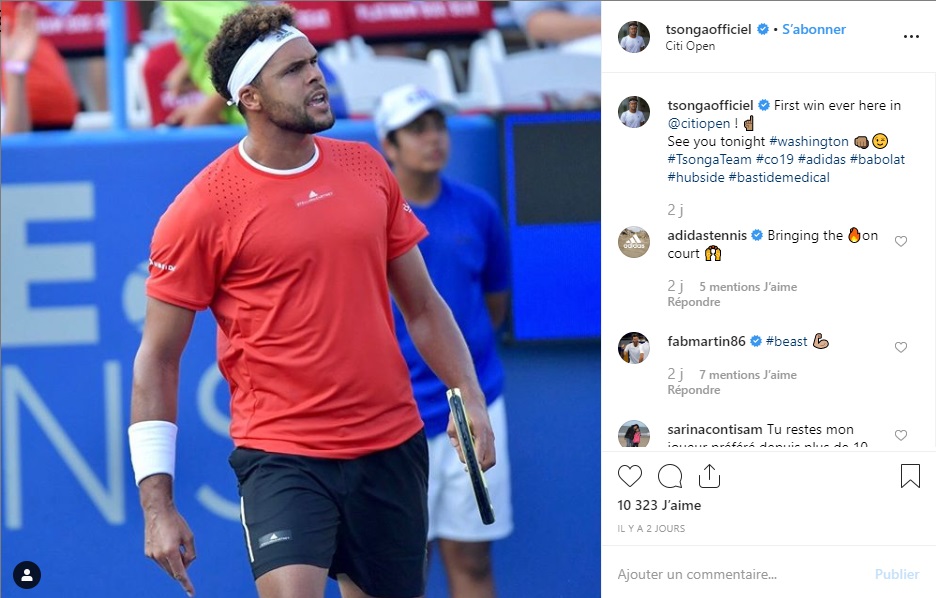Focus the Ajouter un commentaire field
Screen dimensions: 936x598
coord(740,574)
